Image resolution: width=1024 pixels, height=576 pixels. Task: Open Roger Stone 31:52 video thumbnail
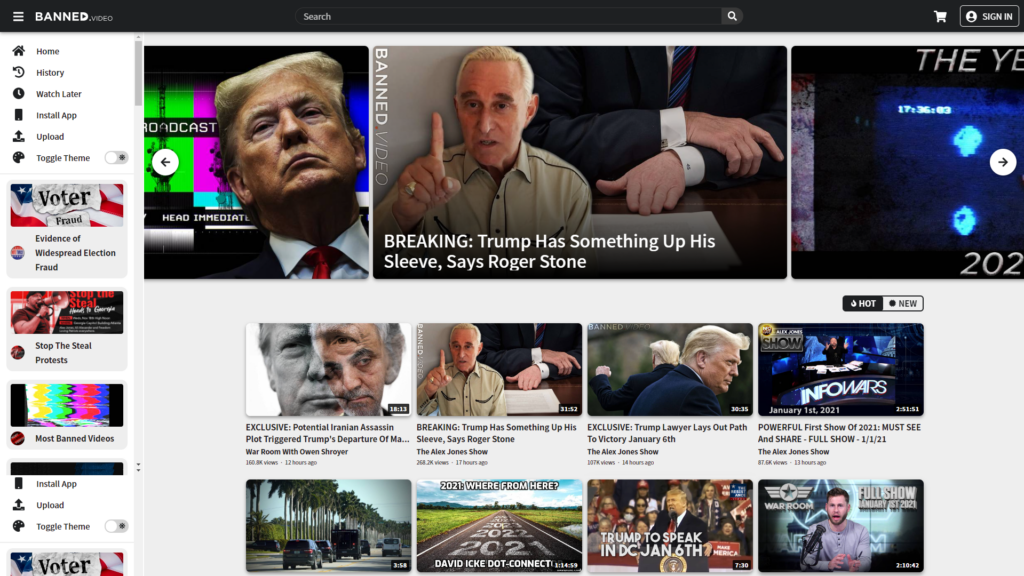[499, 370]
